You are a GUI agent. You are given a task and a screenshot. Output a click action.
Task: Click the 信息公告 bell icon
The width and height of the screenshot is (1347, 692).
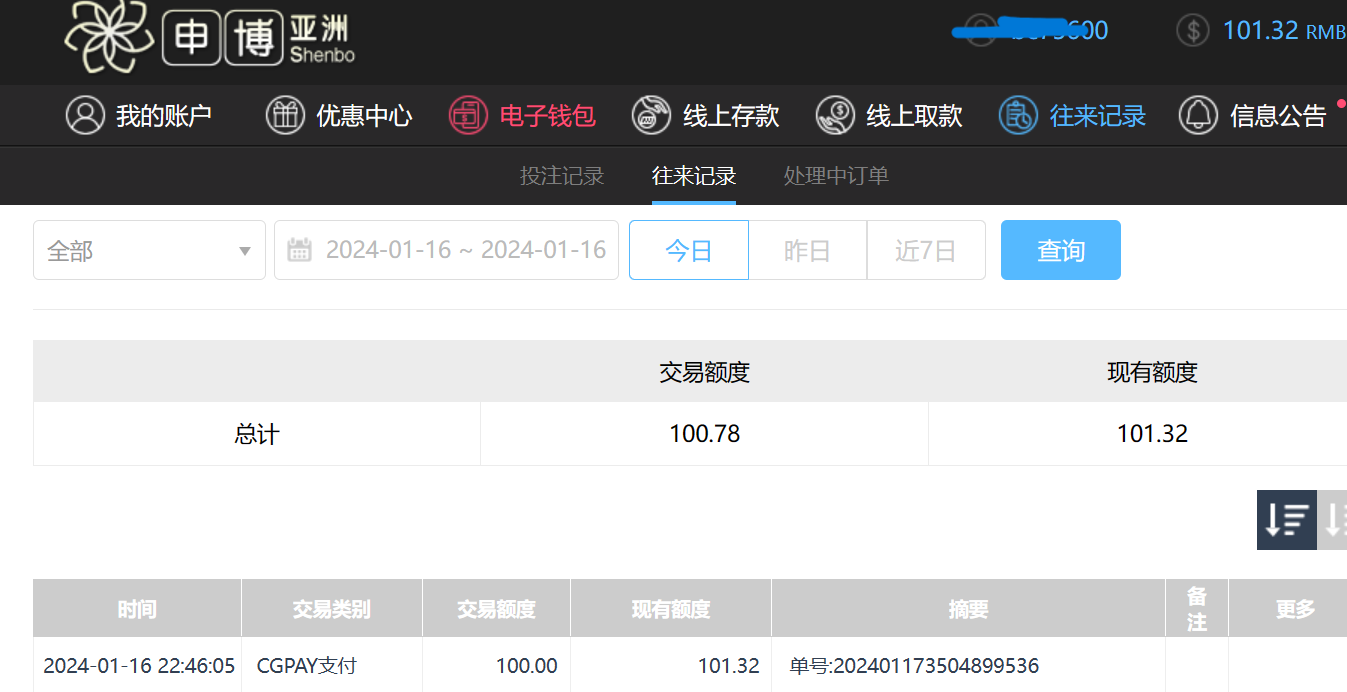coord(1198,115)
